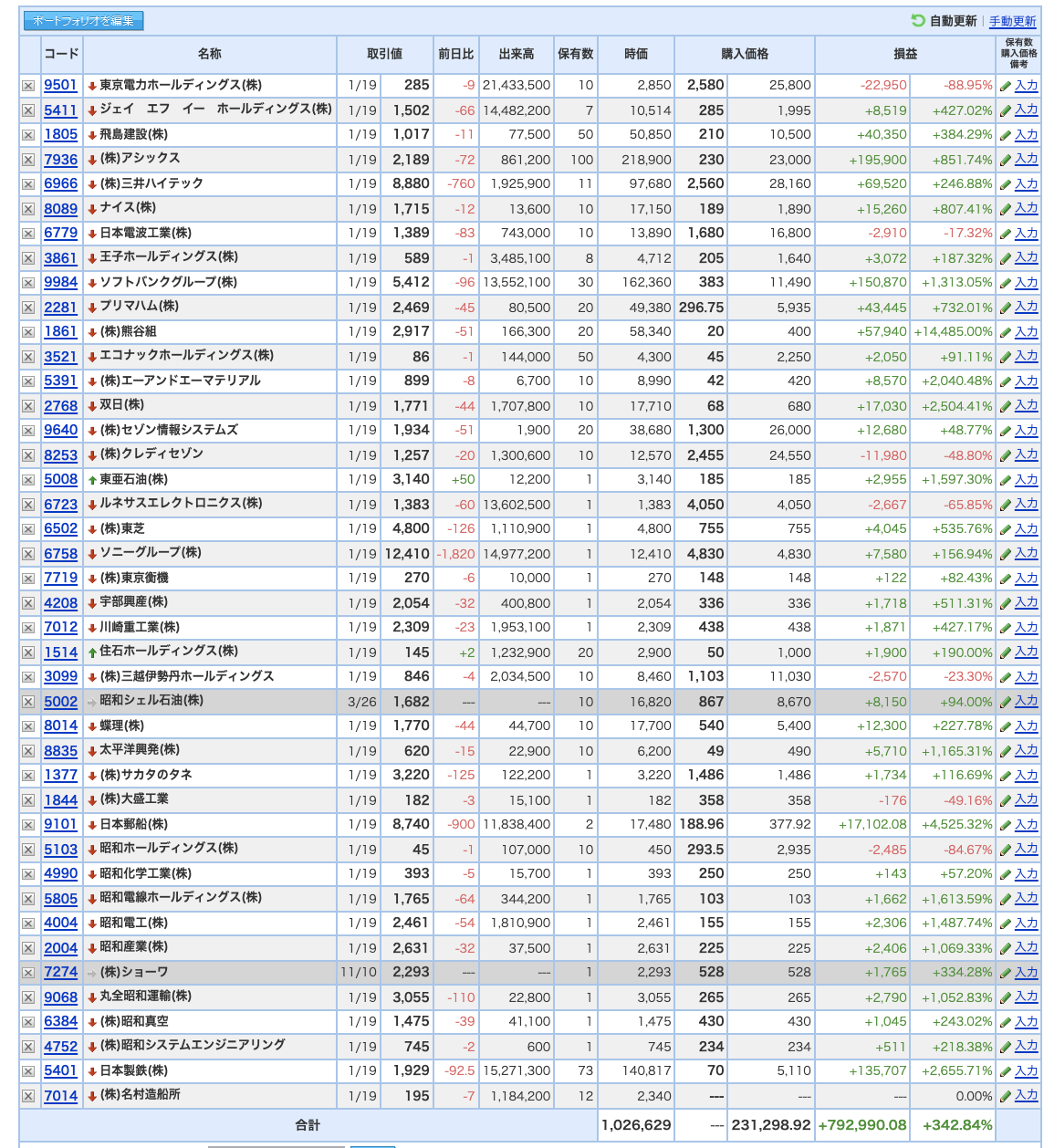This screenshot has height=1148, width=1044.
Task: Click pencil icon for サカタのタネ row
Action: coord(1005,776)
